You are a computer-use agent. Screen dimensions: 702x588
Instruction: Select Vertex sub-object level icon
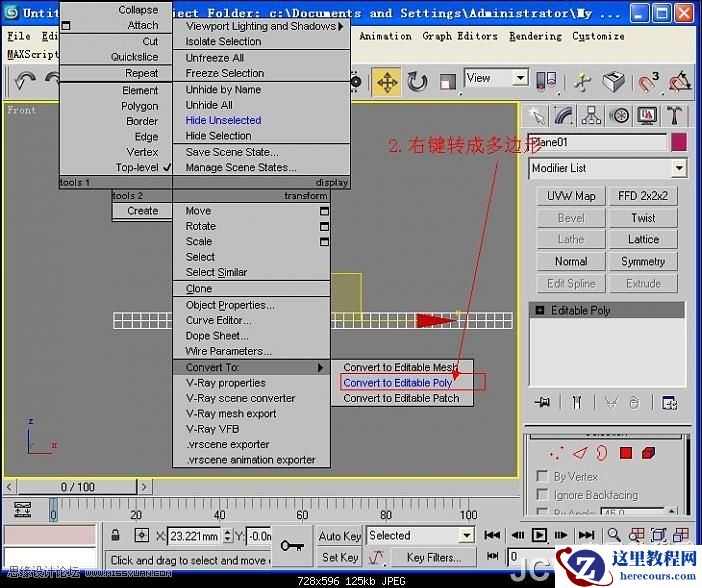(556, 453)
